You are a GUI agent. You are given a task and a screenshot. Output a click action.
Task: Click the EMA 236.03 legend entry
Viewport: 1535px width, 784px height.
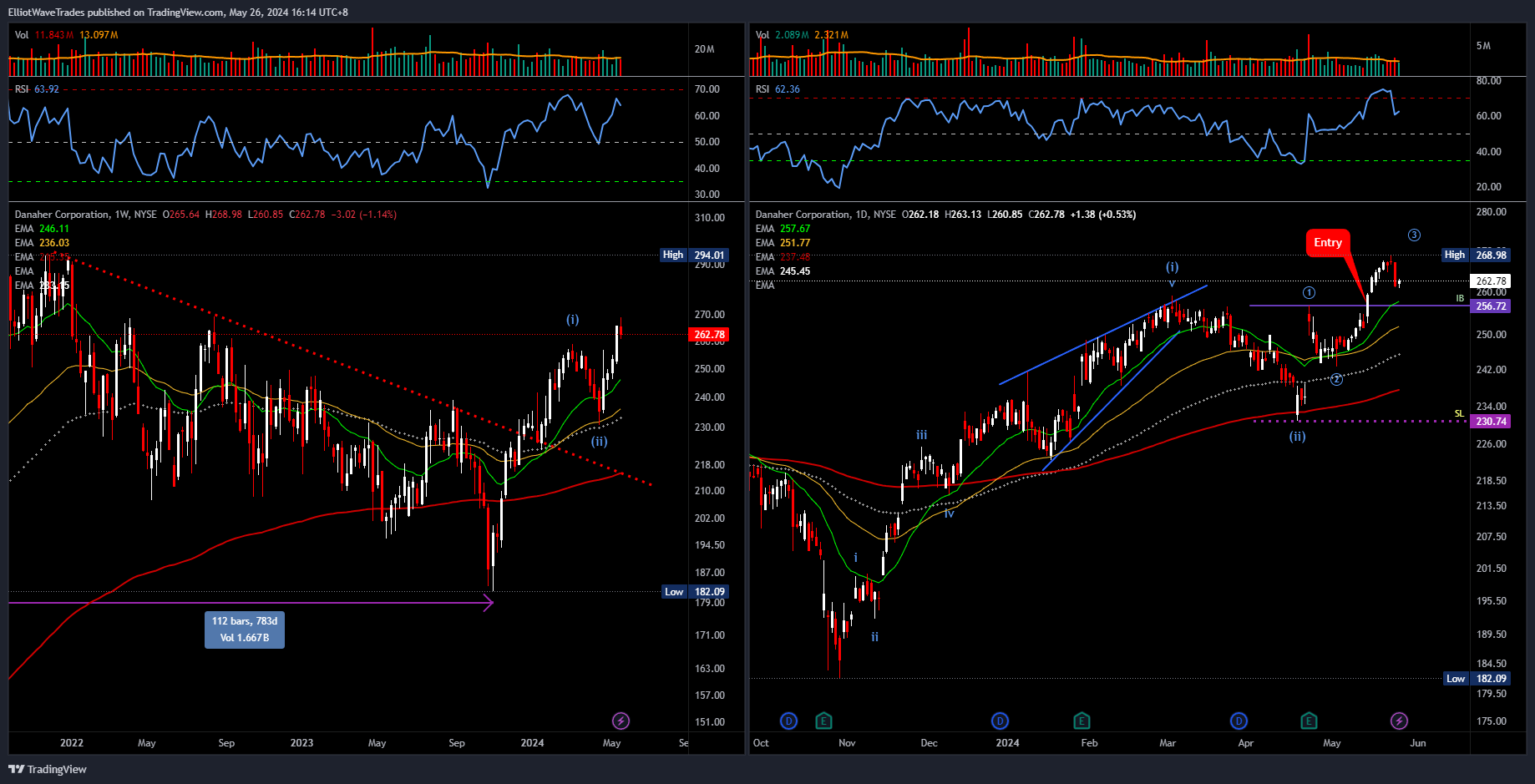coord(42,243)
